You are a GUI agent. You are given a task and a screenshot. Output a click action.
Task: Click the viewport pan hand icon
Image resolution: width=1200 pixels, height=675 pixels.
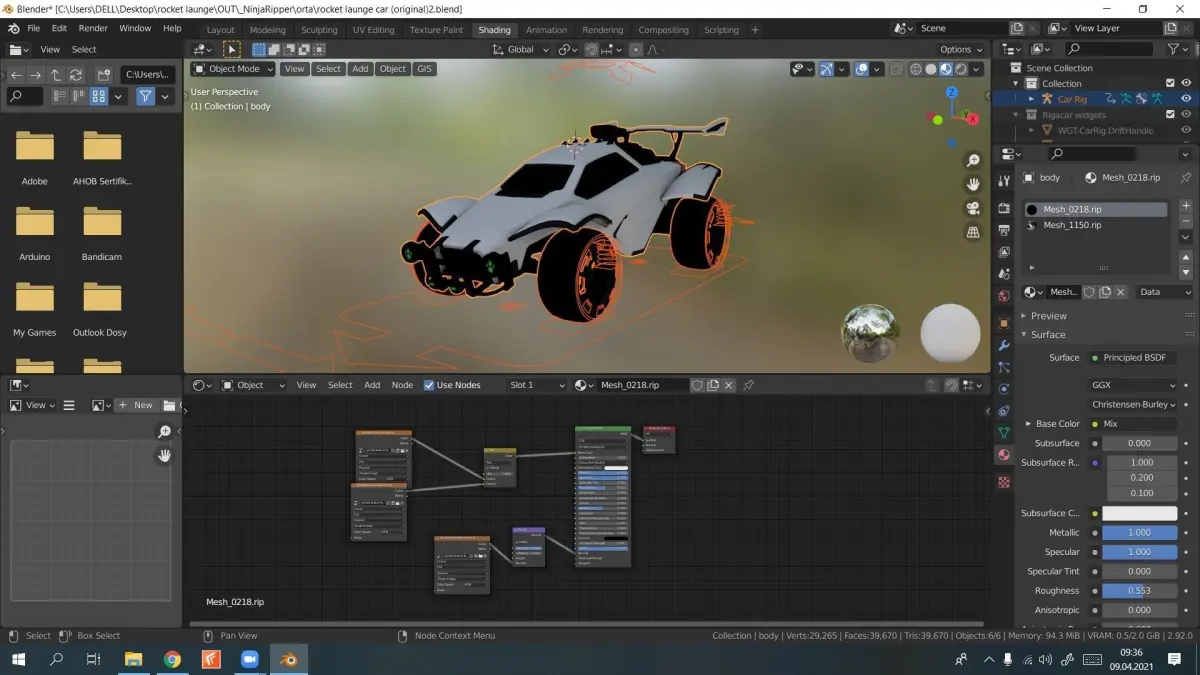(x=973, y=185)
